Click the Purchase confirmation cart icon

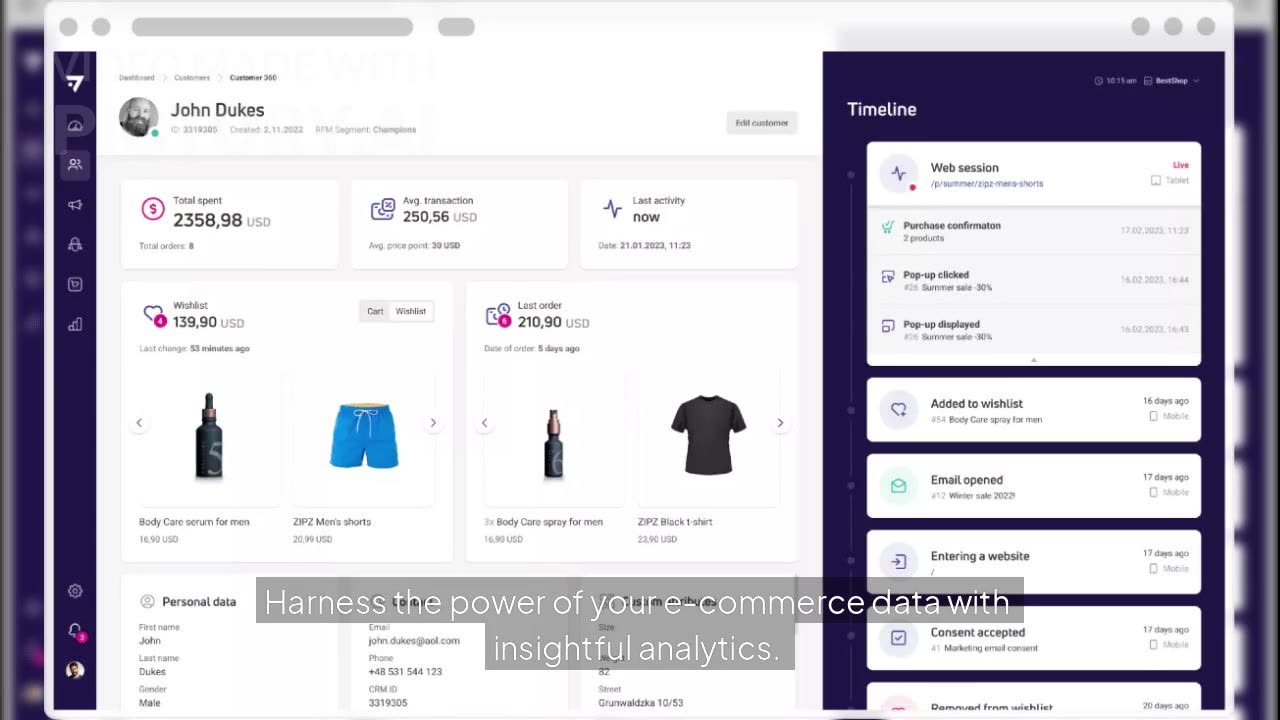pos(887,228)
